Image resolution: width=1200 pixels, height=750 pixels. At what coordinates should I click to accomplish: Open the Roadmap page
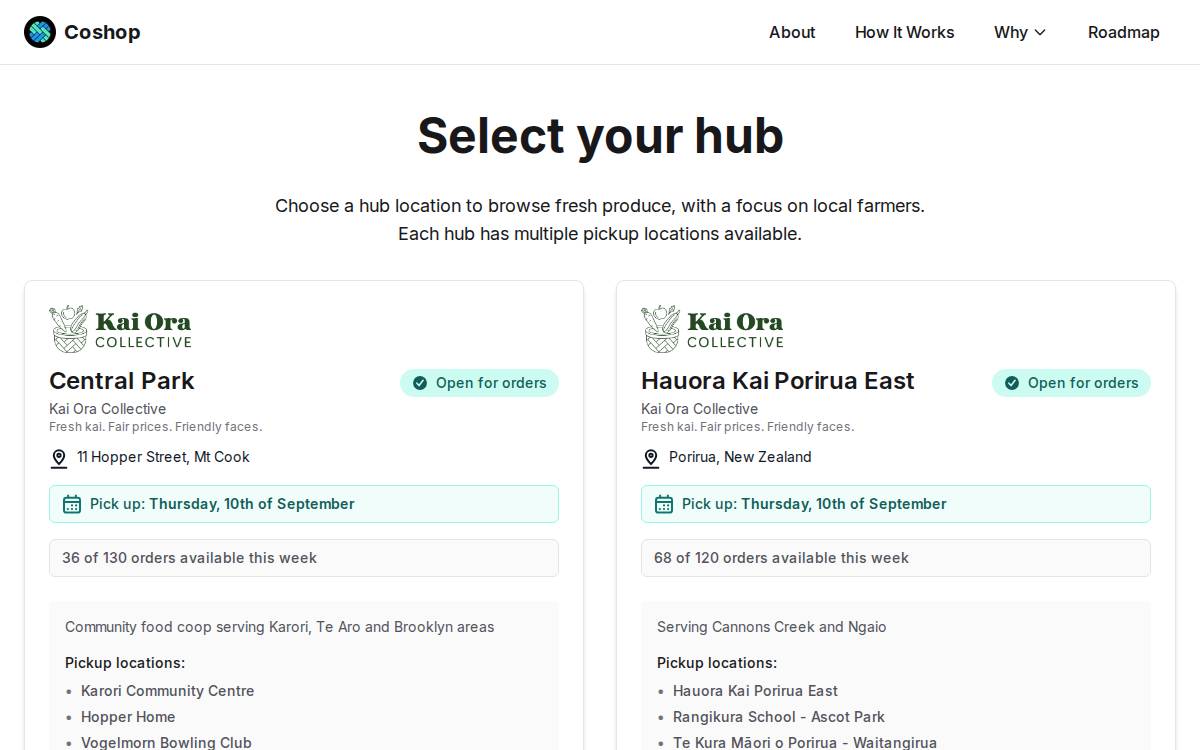coord(1123,32)
